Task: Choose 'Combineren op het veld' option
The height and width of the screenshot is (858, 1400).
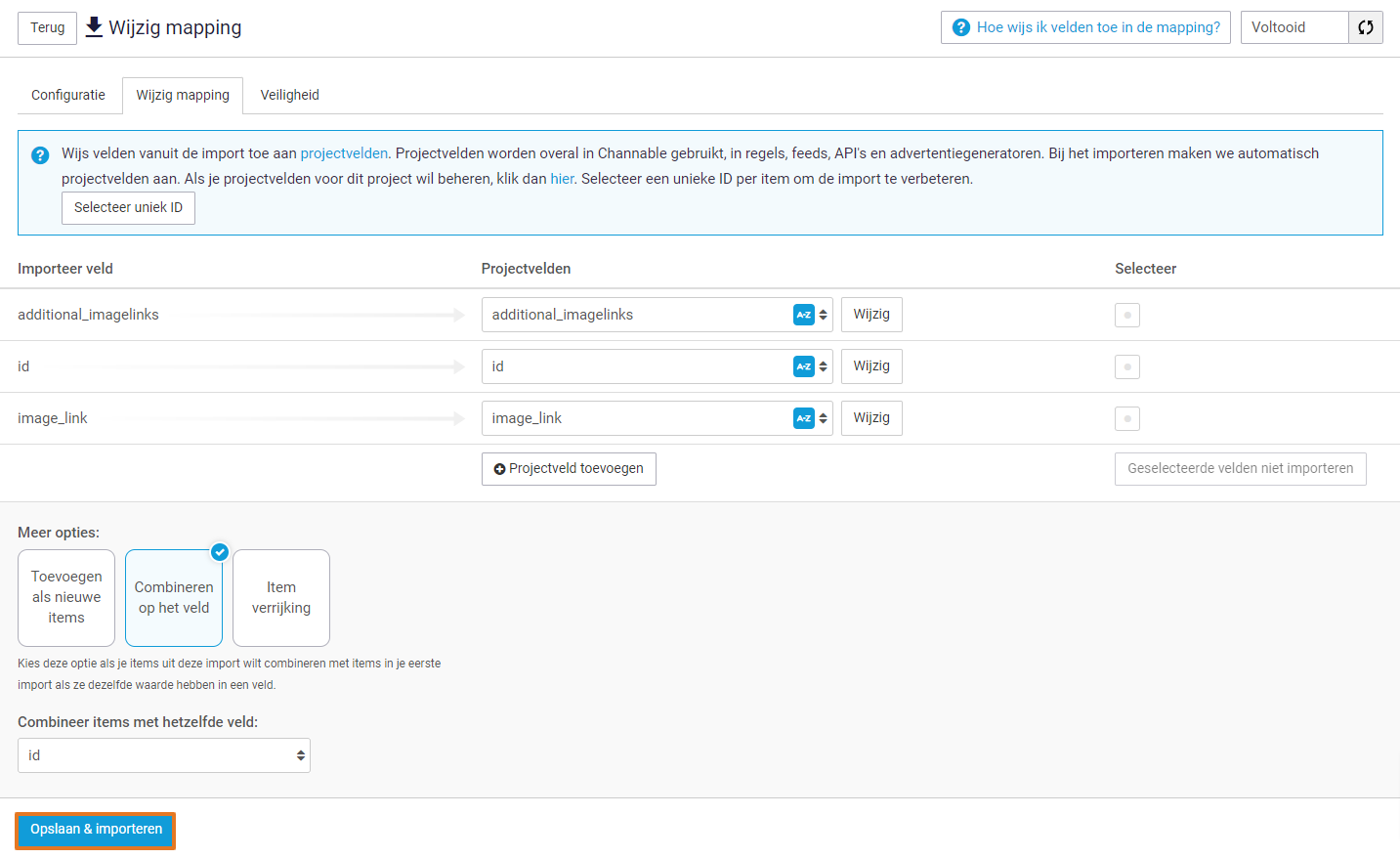Action: [x=174, y=598]
